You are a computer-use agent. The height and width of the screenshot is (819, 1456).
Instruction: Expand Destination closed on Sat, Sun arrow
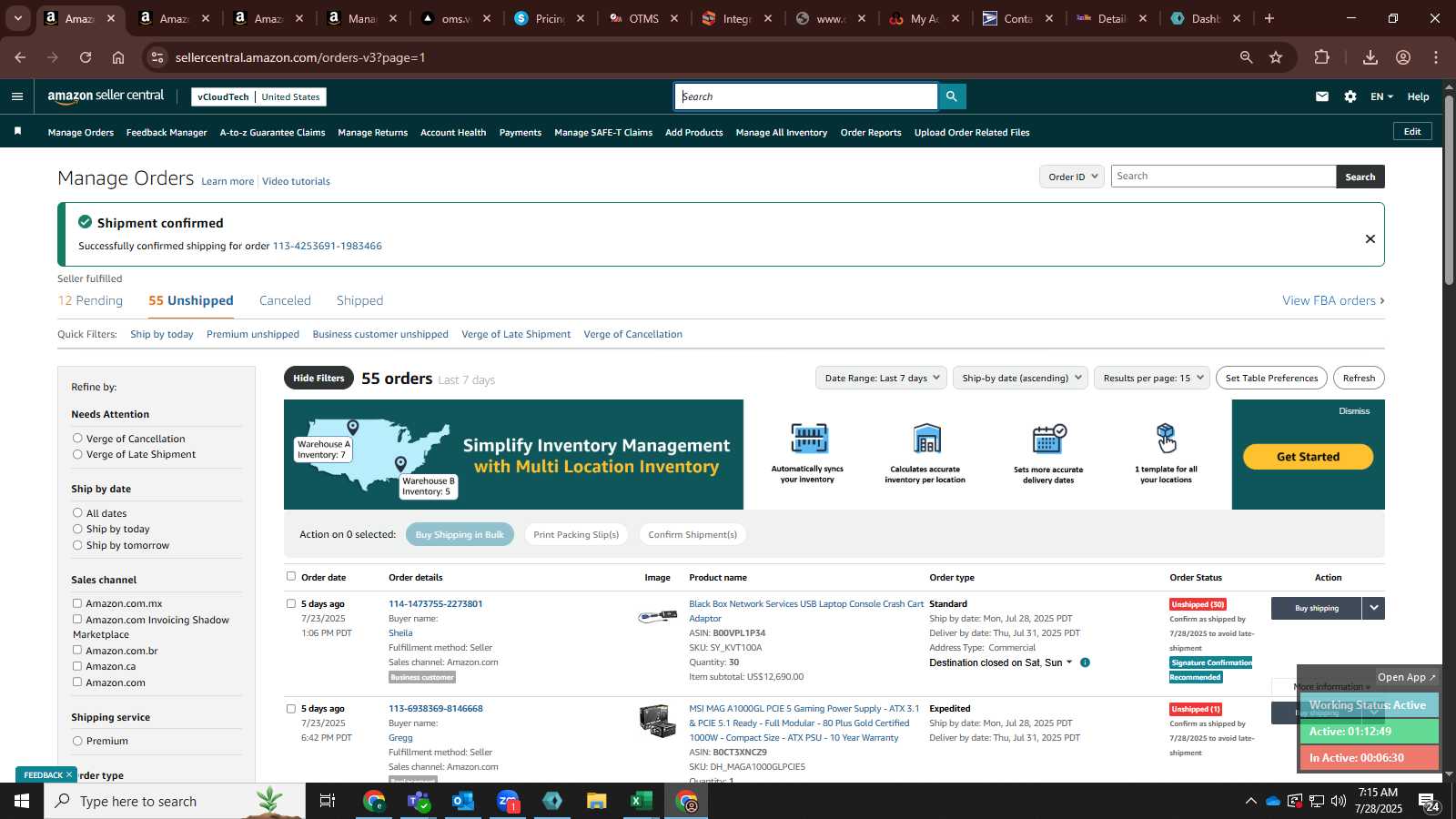(1068, 662)
